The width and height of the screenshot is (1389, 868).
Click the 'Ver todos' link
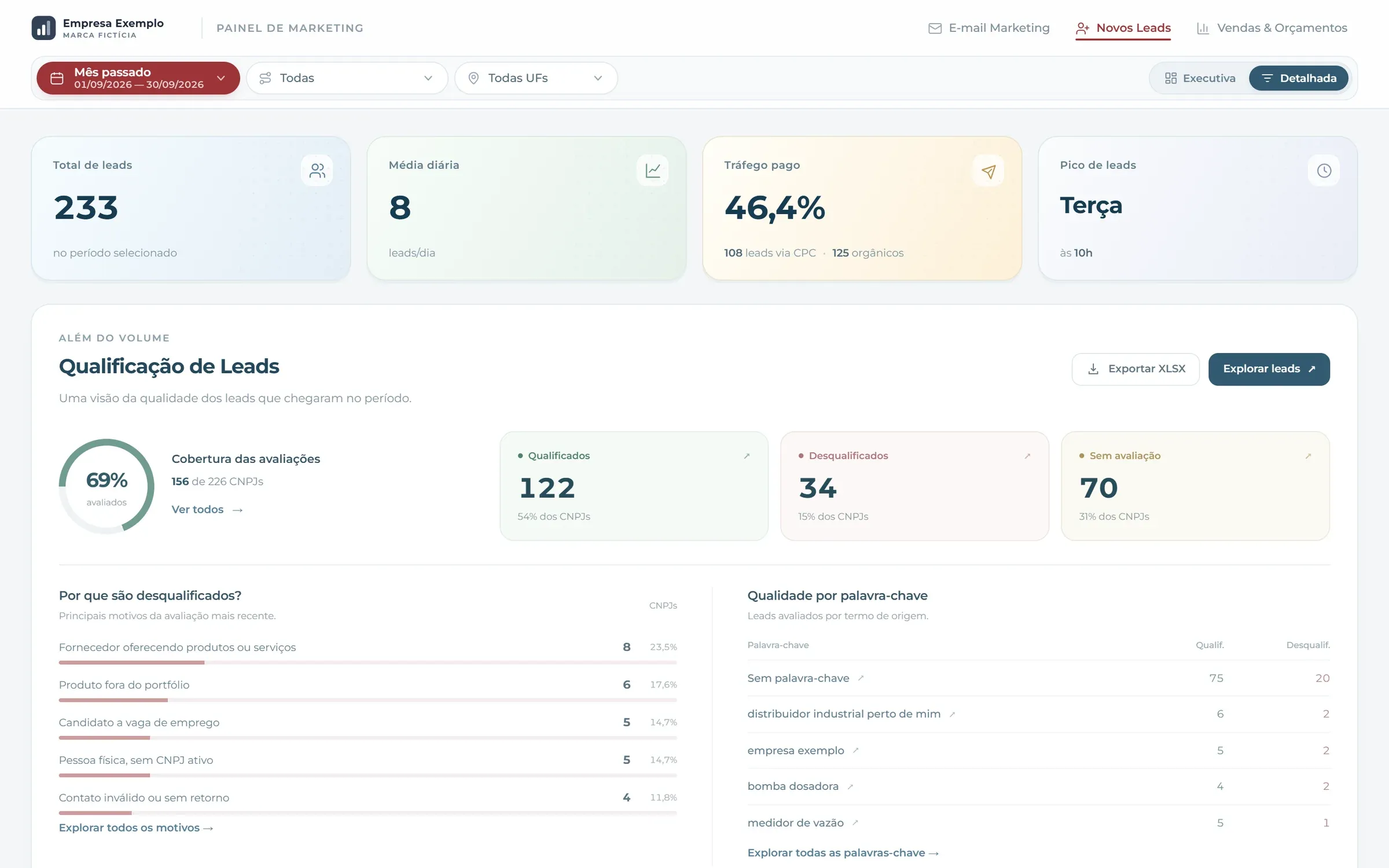(x=207, y=510)
